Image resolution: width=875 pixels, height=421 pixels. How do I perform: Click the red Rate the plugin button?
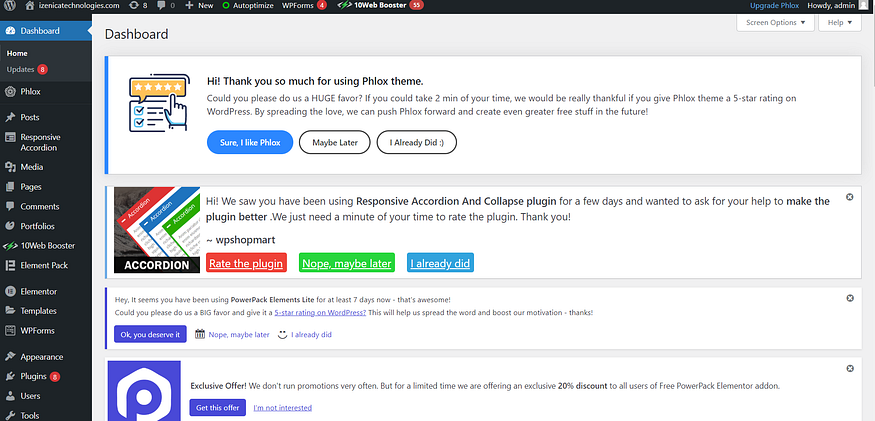(x=246, y=263)
